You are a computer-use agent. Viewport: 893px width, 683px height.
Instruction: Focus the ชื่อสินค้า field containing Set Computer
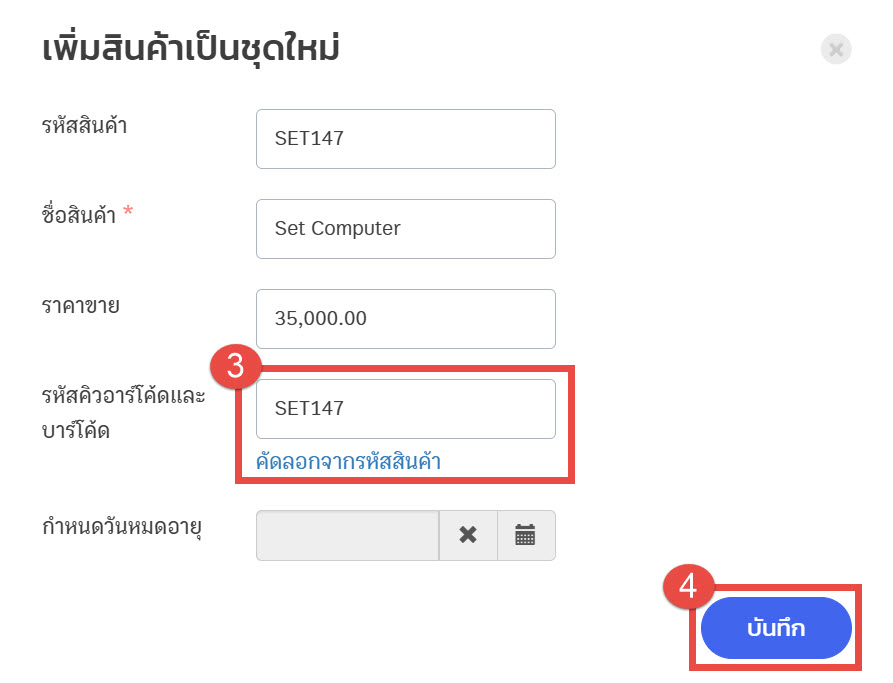(405, 229)
